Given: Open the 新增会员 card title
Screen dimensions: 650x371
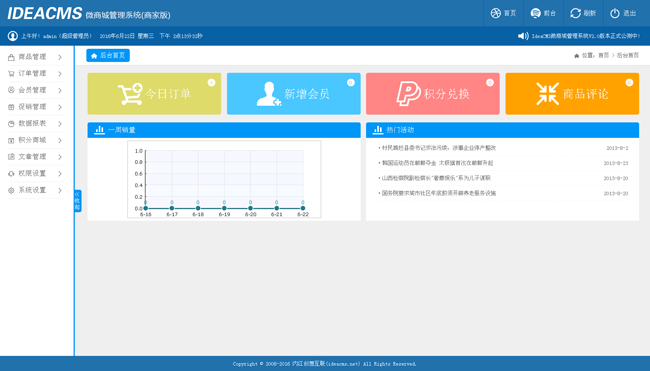Looking at the screenshot, I should coord(307,94).
